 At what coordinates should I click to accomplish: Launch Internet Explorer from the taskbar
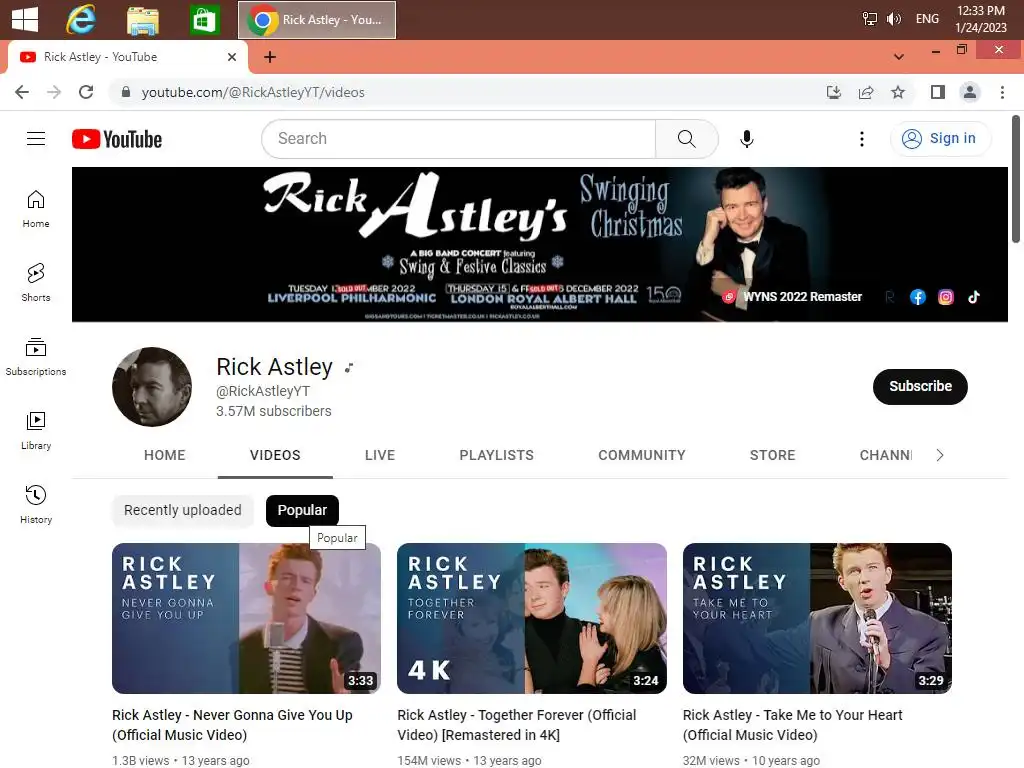click(x=81, y=19)
